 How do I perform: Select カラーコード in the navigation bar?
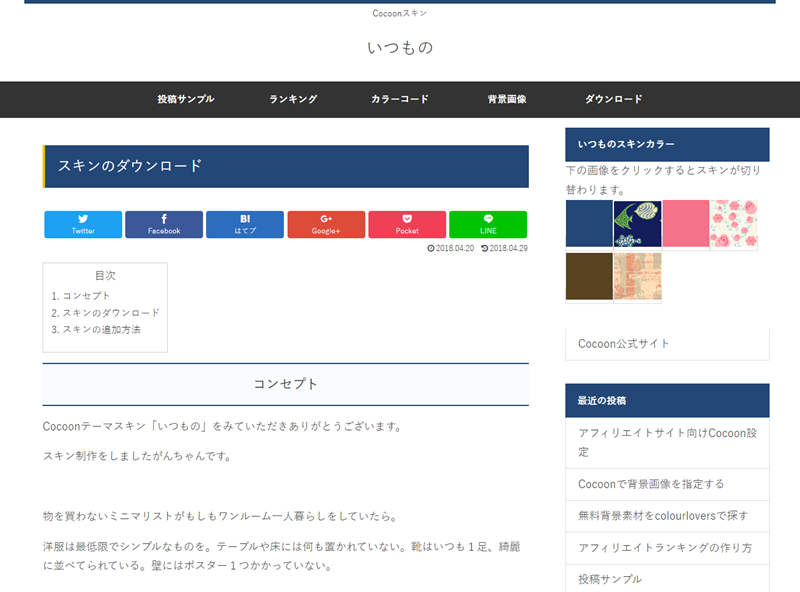[399, 99]
